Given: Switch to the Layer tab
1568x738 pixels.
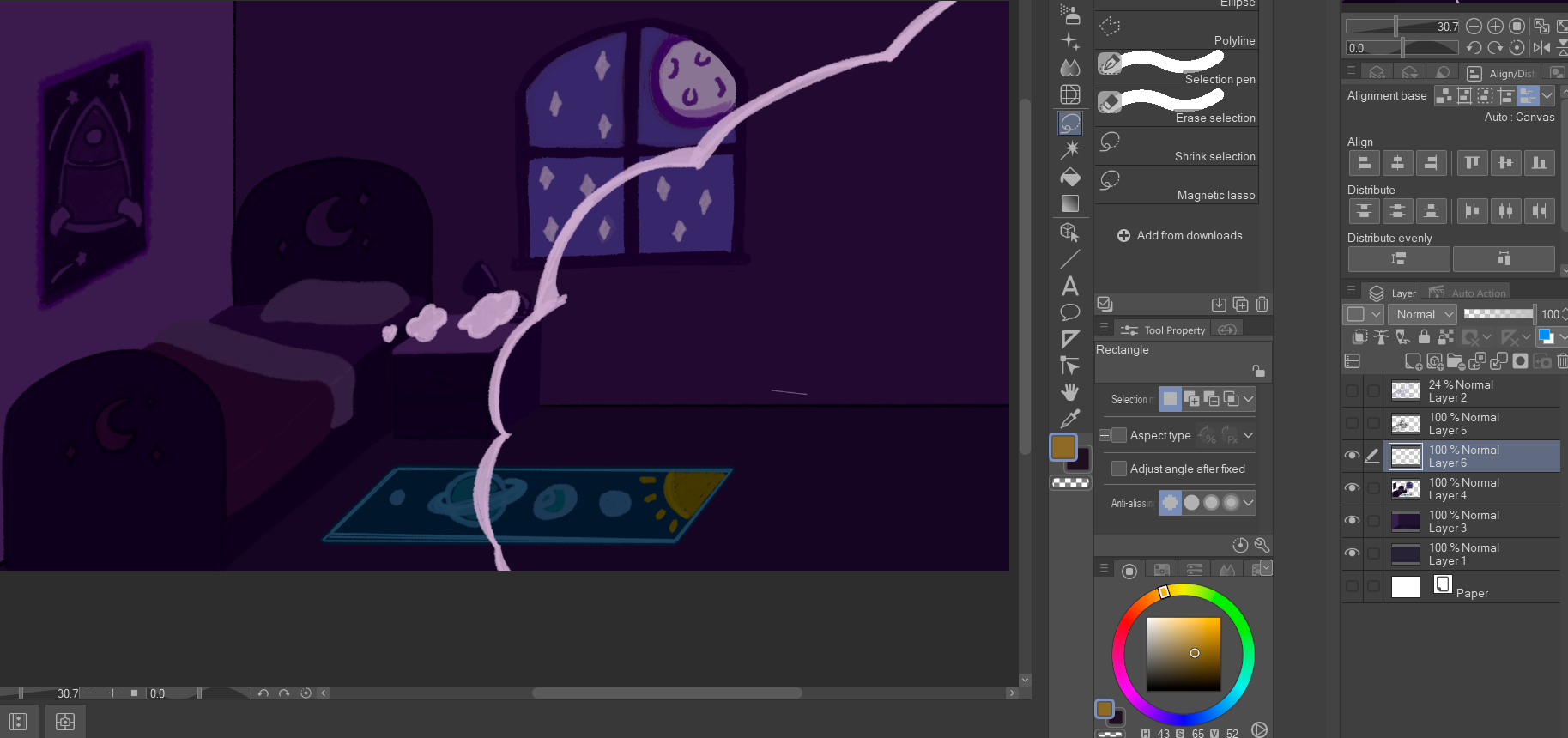Looking at the screenshot, I should (1393, 293).
